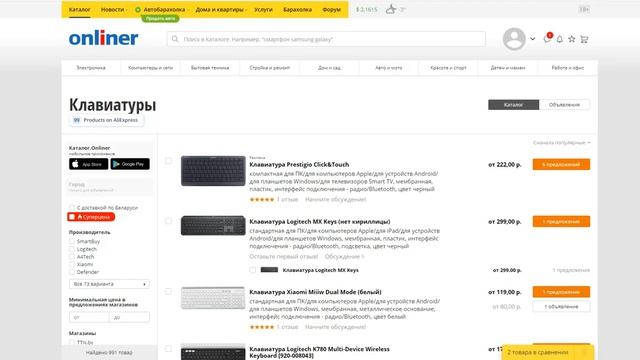Open Компьютеры и сети category tab
This screenshot has width=640, height=360.
151,68
